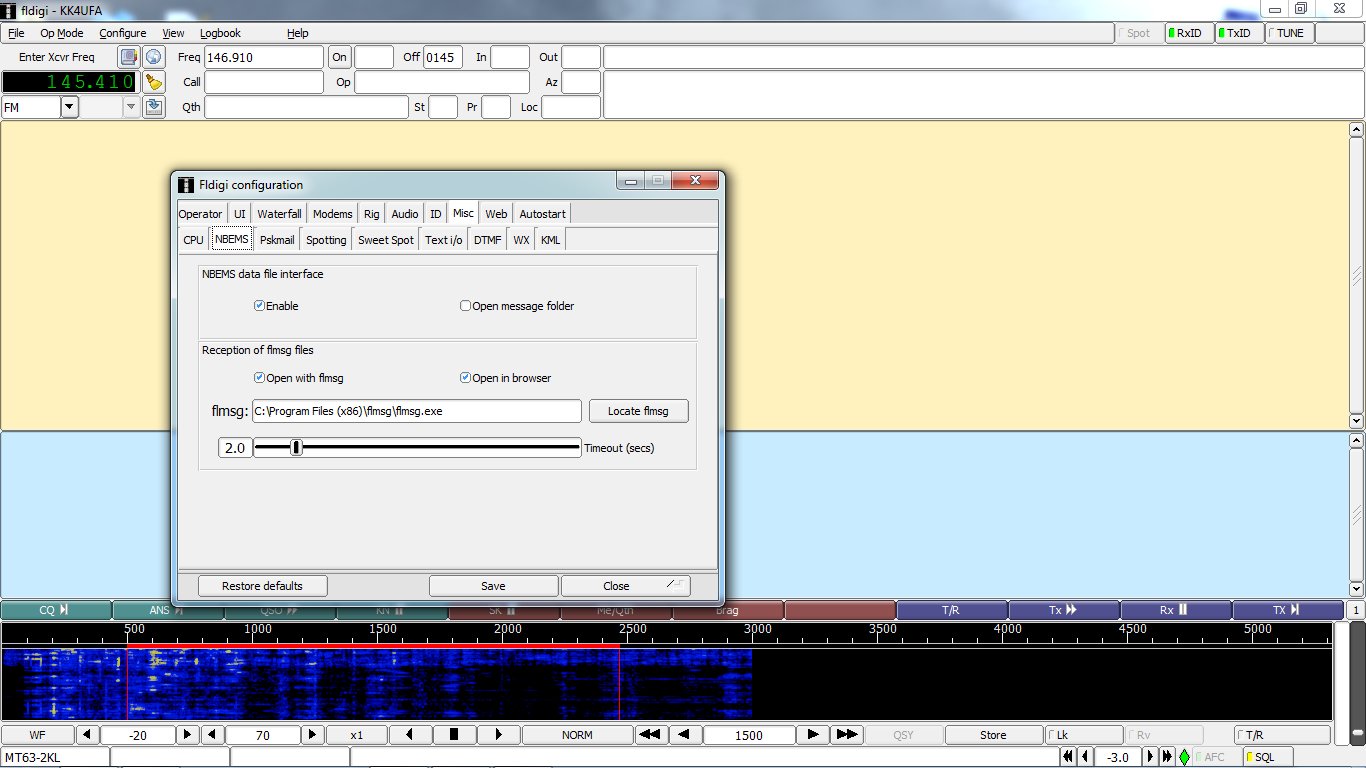Switch to the Modems config tab

332,214
